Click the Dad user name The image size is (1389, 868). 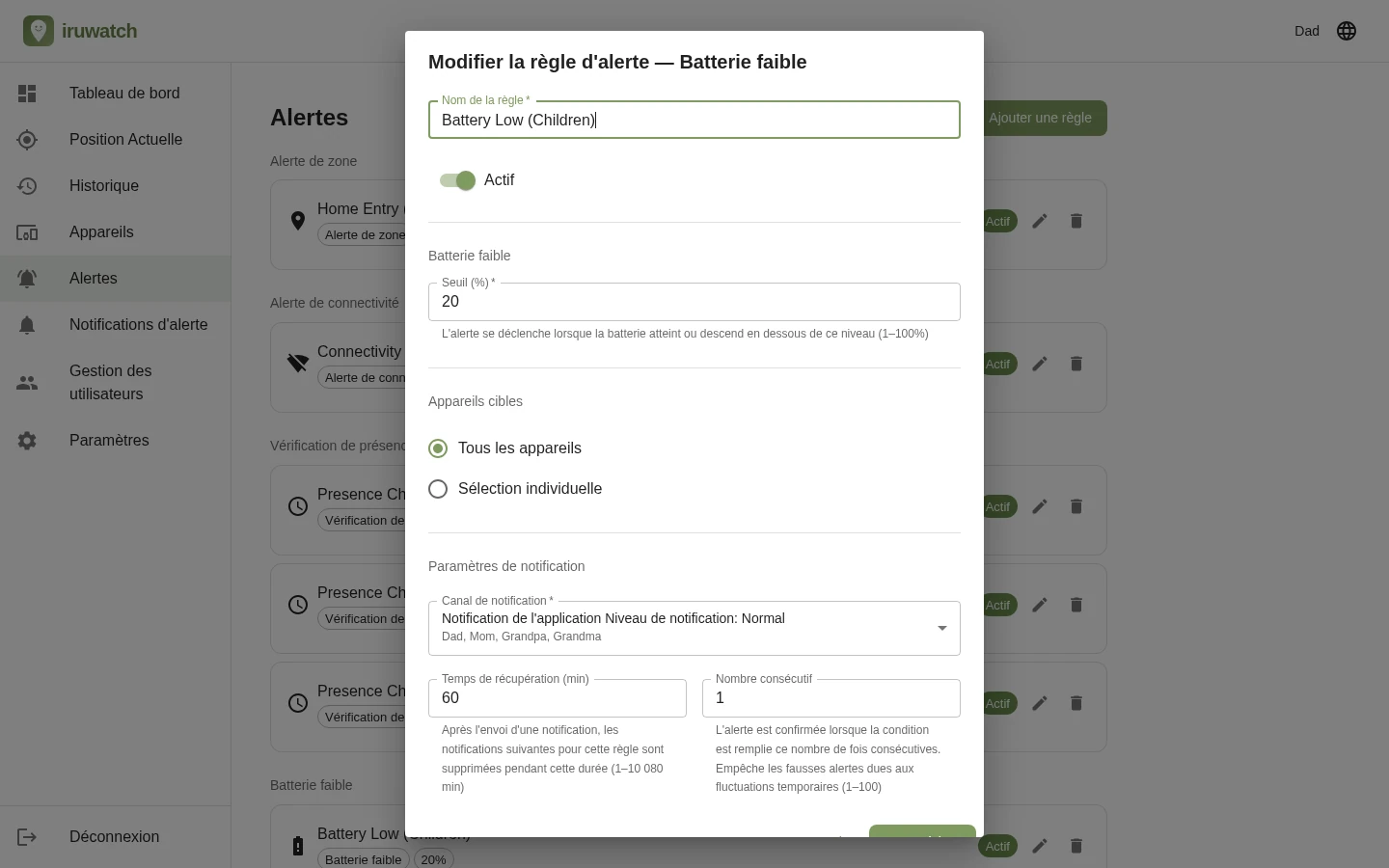click(x=1307, y=31)
